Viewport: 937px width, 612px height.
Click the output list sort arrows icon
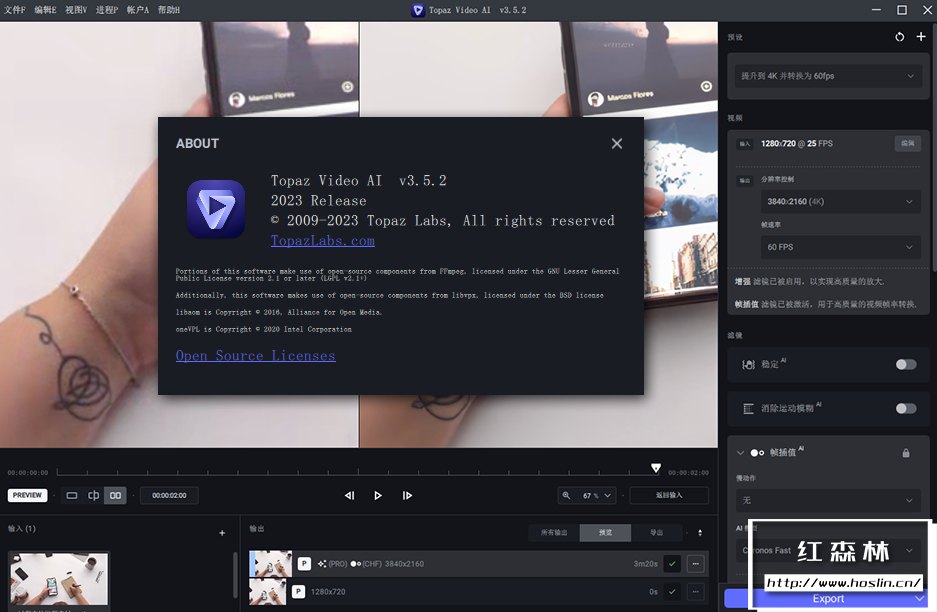[700, 533]
